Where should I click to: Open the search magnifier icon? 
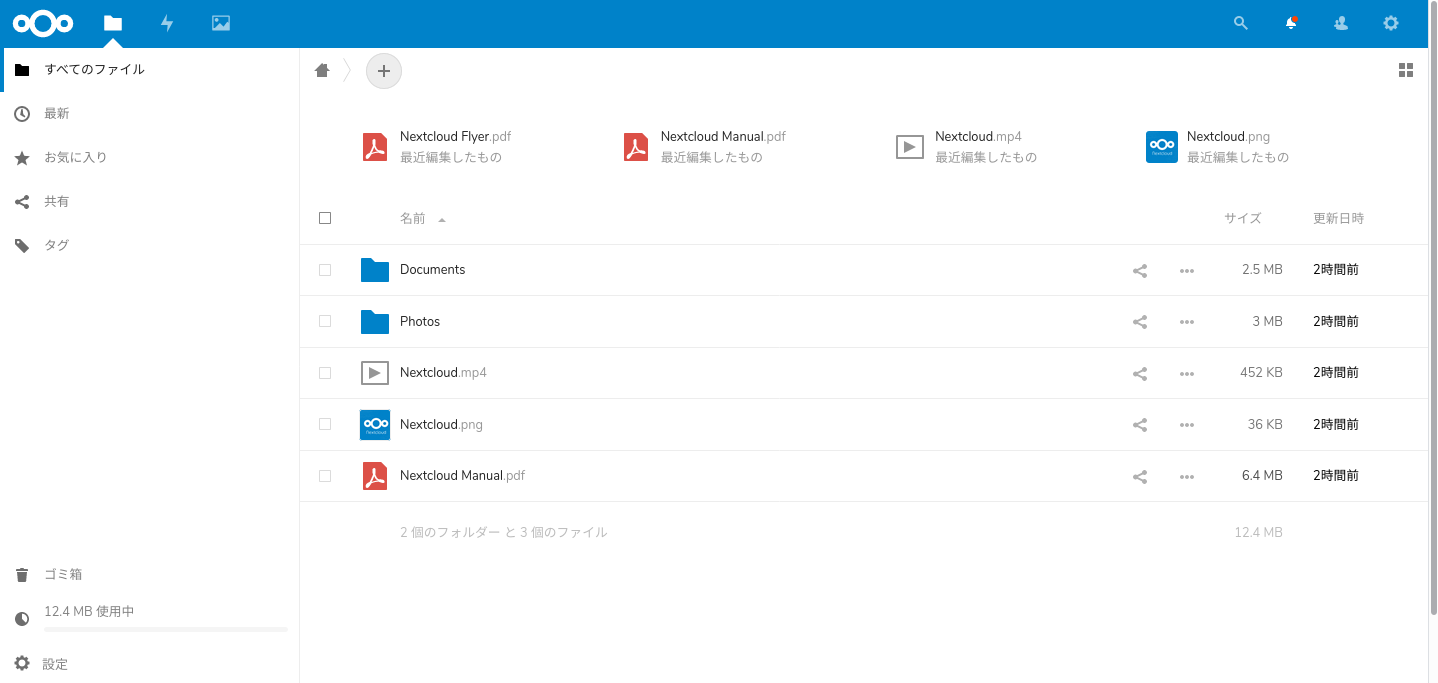tap(1240, 23)
